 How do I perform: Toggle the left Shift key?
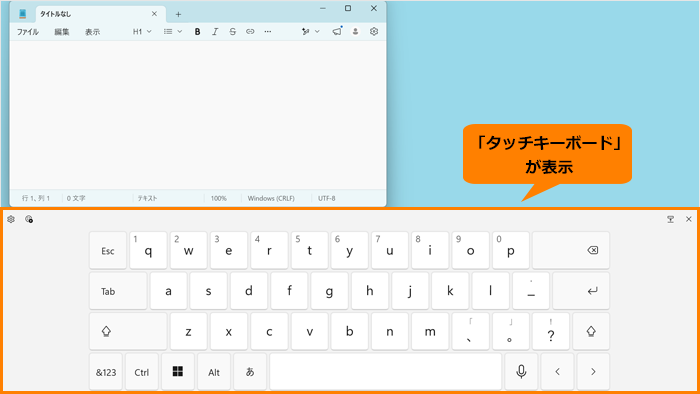point(128,331)
